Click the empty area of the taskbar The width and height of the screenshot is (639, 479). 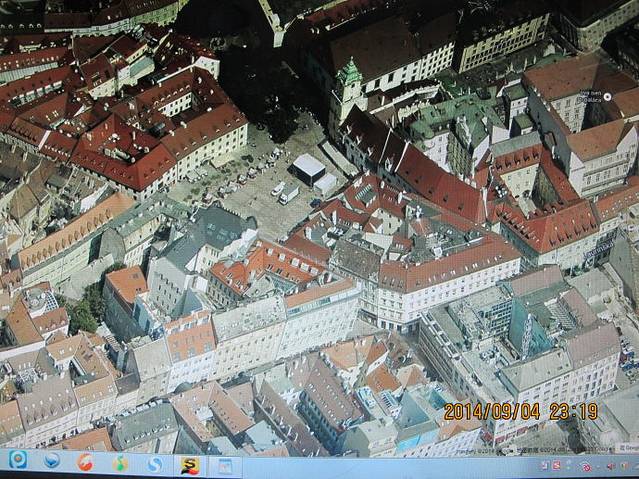380,466
